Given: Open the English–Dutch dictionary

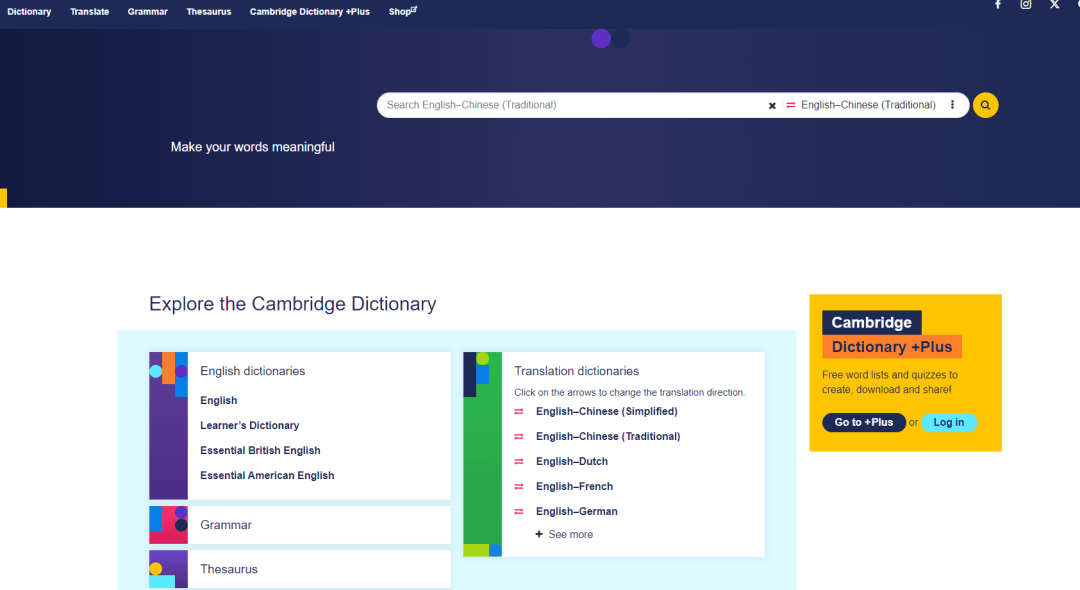Looking at the screenshot, I should tap(572, 461).
